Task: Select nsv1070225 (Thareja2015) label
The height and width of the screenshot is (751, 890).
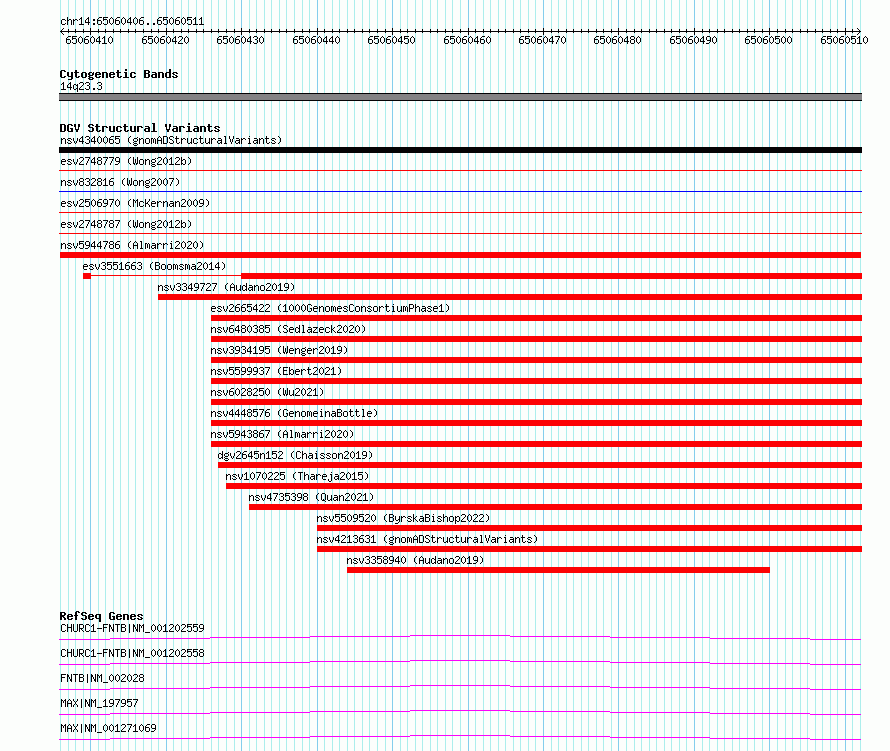Action: (297, 476)
